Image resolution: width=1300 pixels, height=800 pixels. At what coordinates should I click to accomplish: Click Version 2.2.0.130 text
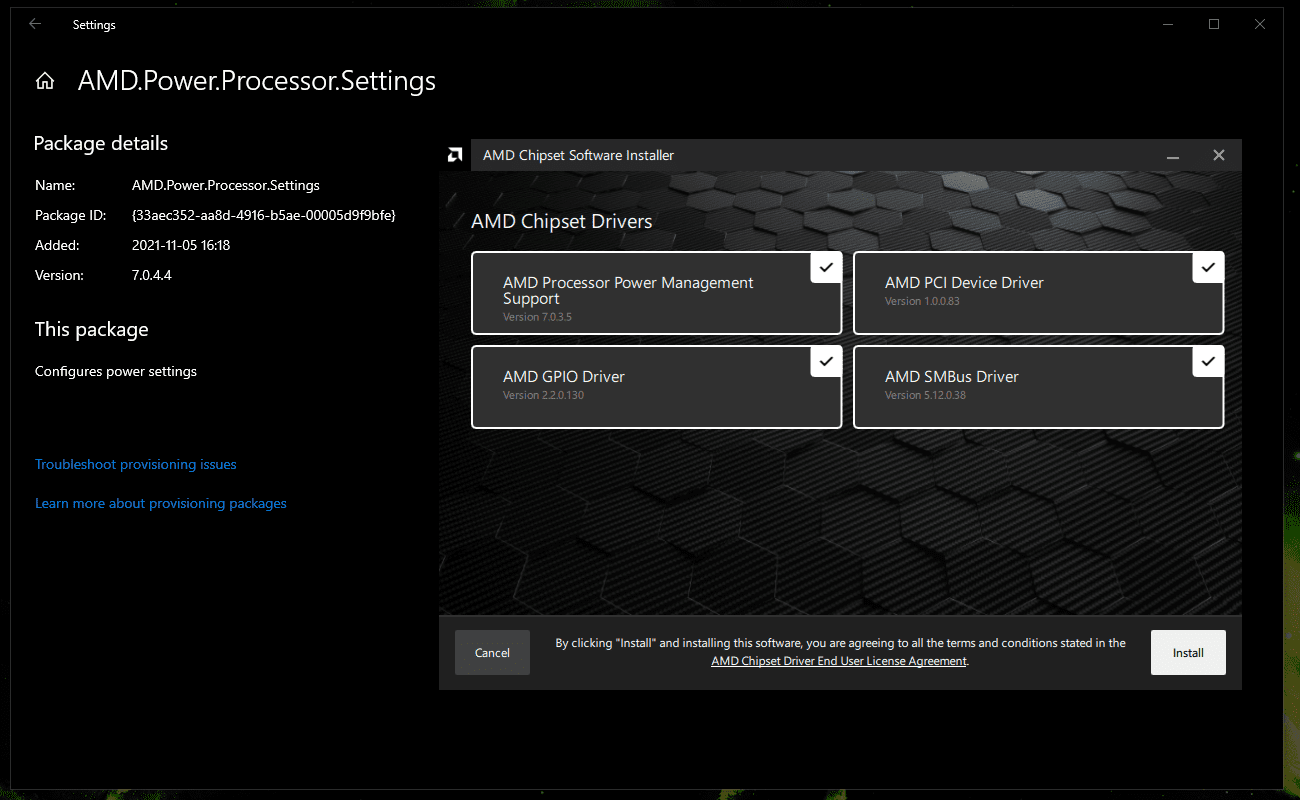[543, 395]
